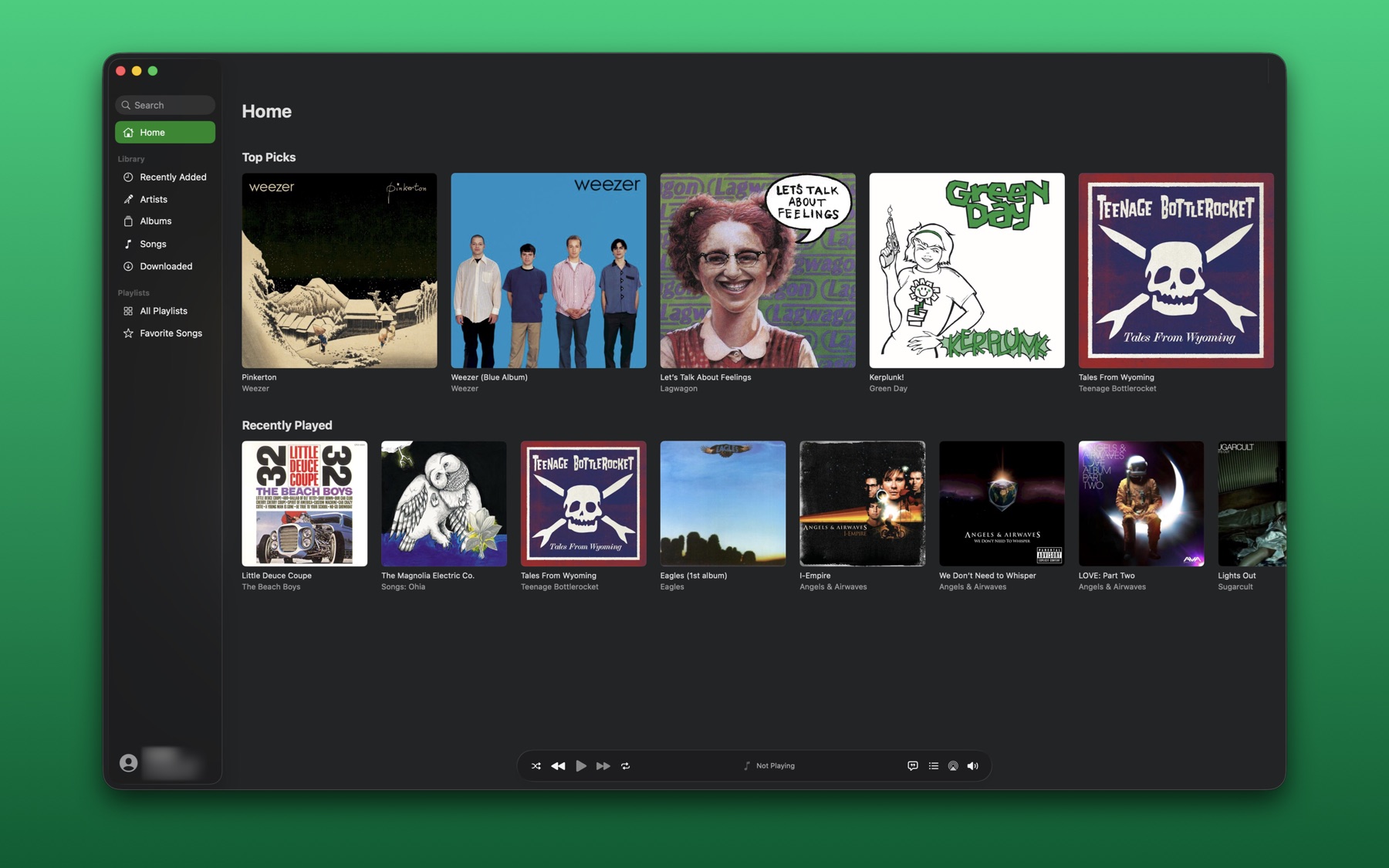Open LOVE: Part Two album cover
Screen dimensions: 1389x868
[1141, 504]
